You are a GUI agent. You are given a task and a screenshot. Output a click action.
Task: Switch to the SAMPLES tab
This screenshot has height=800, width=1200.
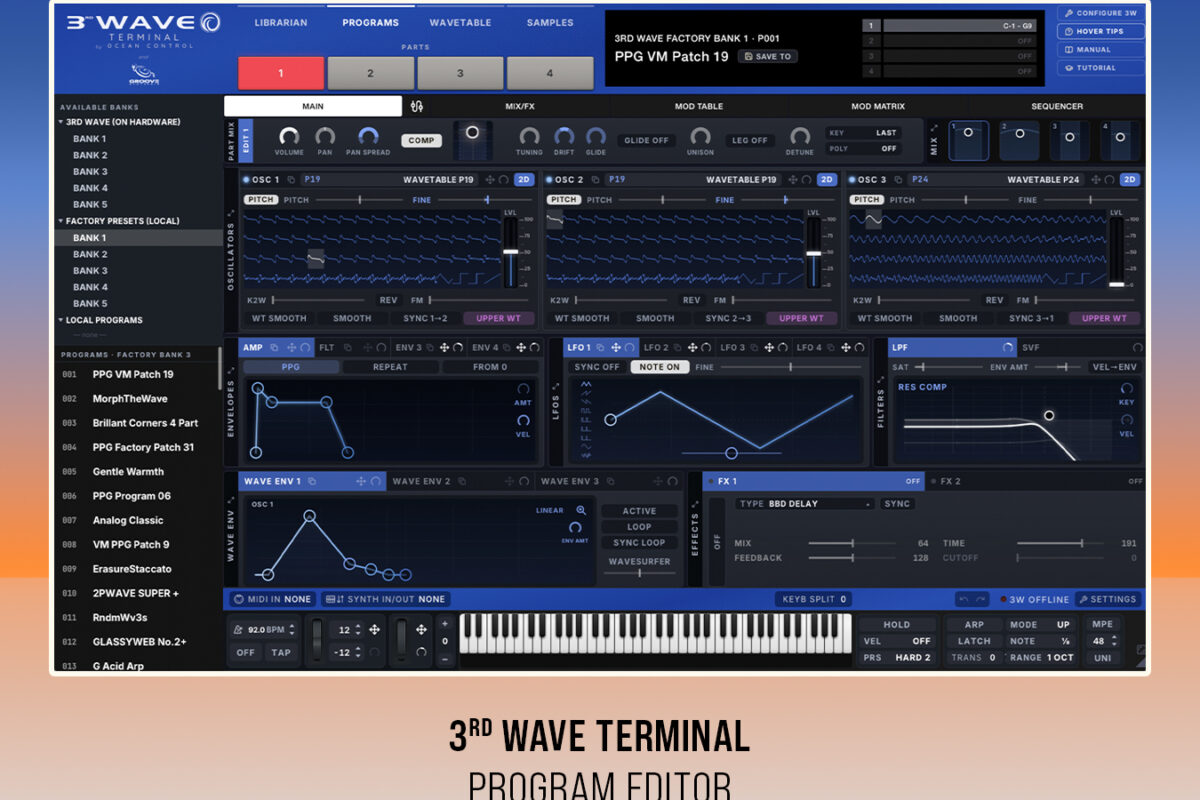(x=551, y=22)
